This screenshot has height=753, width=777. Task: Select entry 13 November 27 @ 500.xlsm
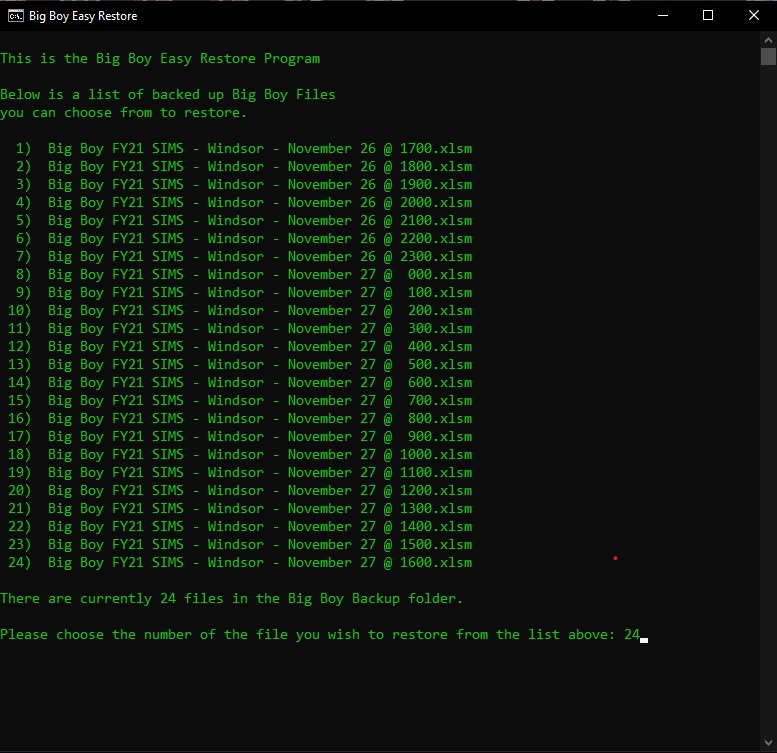coord(240,365)
